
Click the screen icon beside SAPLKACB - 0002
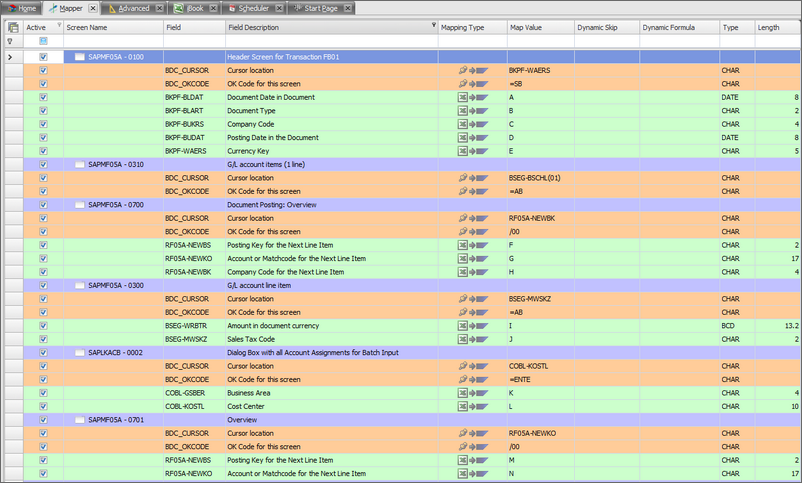80,353
